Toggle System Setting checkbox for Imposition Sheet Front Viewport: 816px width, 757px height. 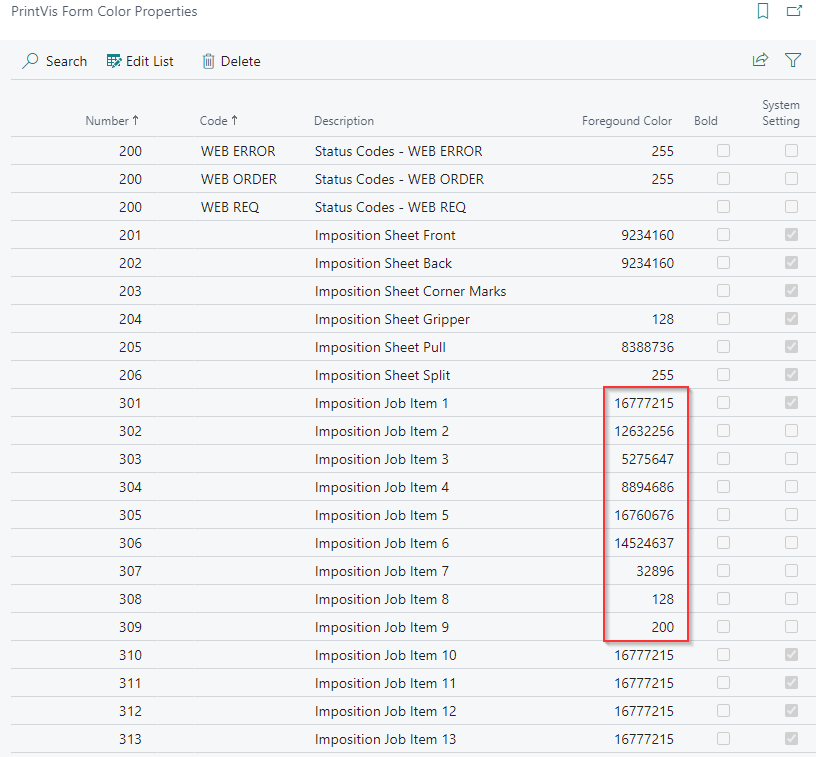(791, 235)
